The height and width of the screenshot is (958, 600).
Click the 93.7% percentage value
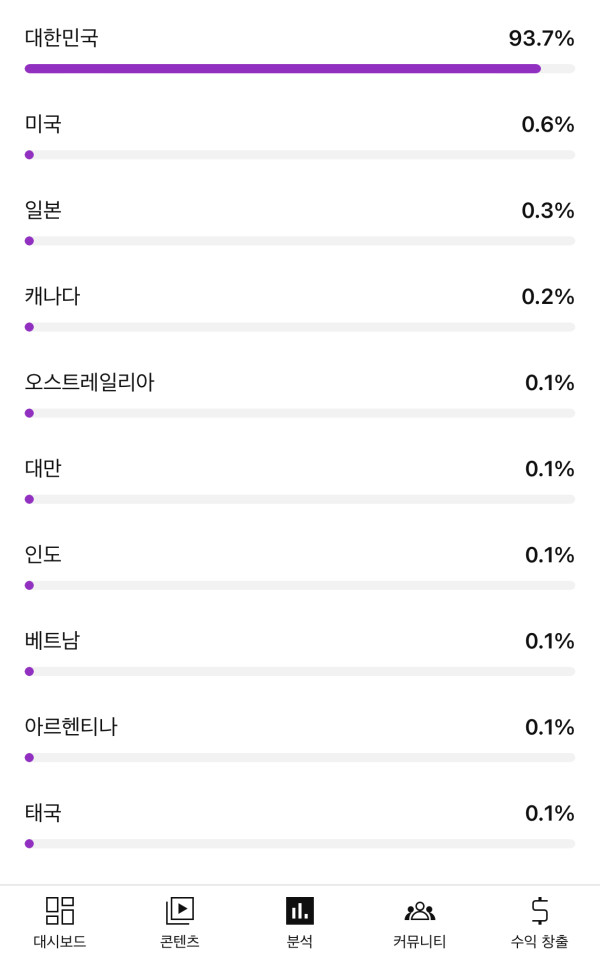(x=541, y=39)
